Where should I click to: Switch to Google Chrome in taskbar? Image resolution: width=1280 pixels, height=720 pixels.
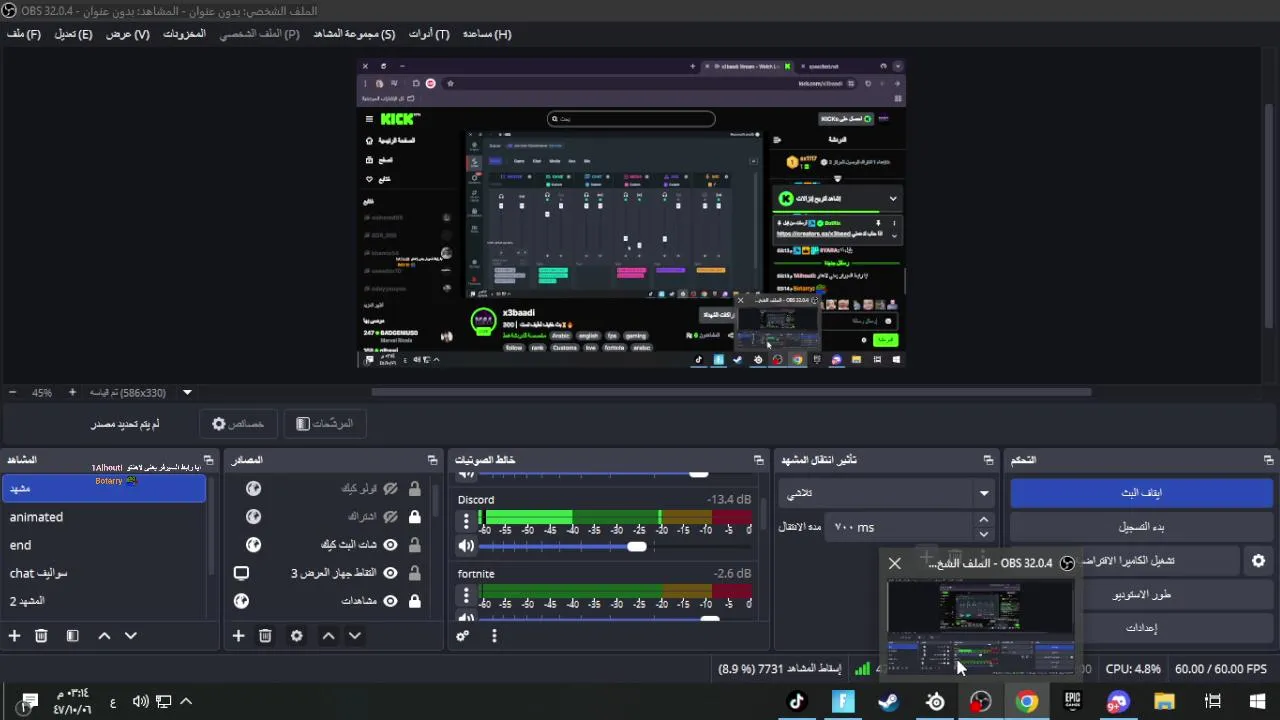tap(1027, 701)
